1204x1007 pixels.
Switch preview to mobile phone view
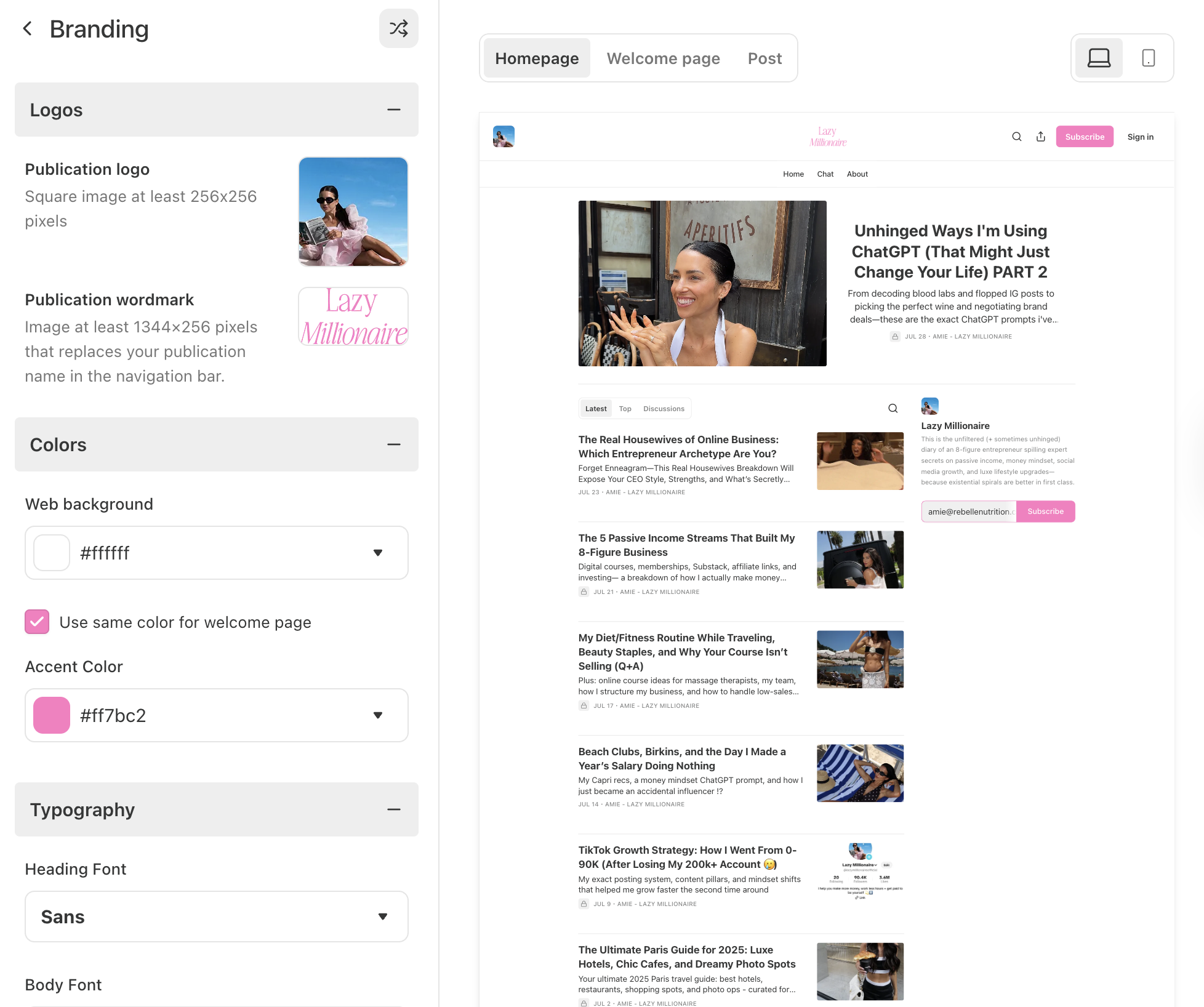coord(1148,58)
